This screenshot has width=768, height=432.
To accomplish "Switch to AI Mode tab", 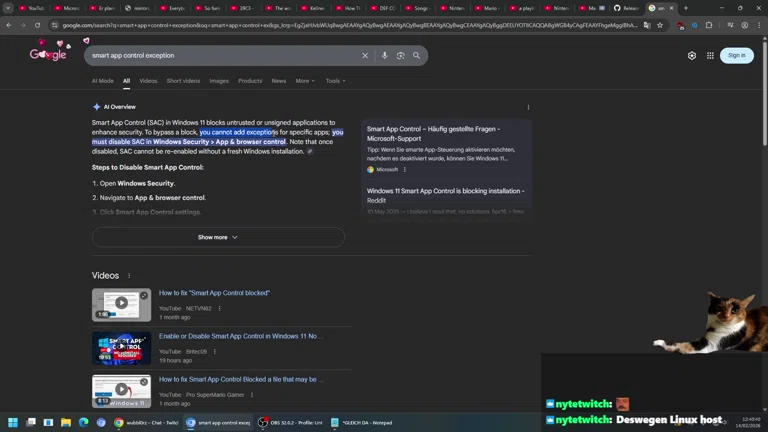I will point(103,81).
